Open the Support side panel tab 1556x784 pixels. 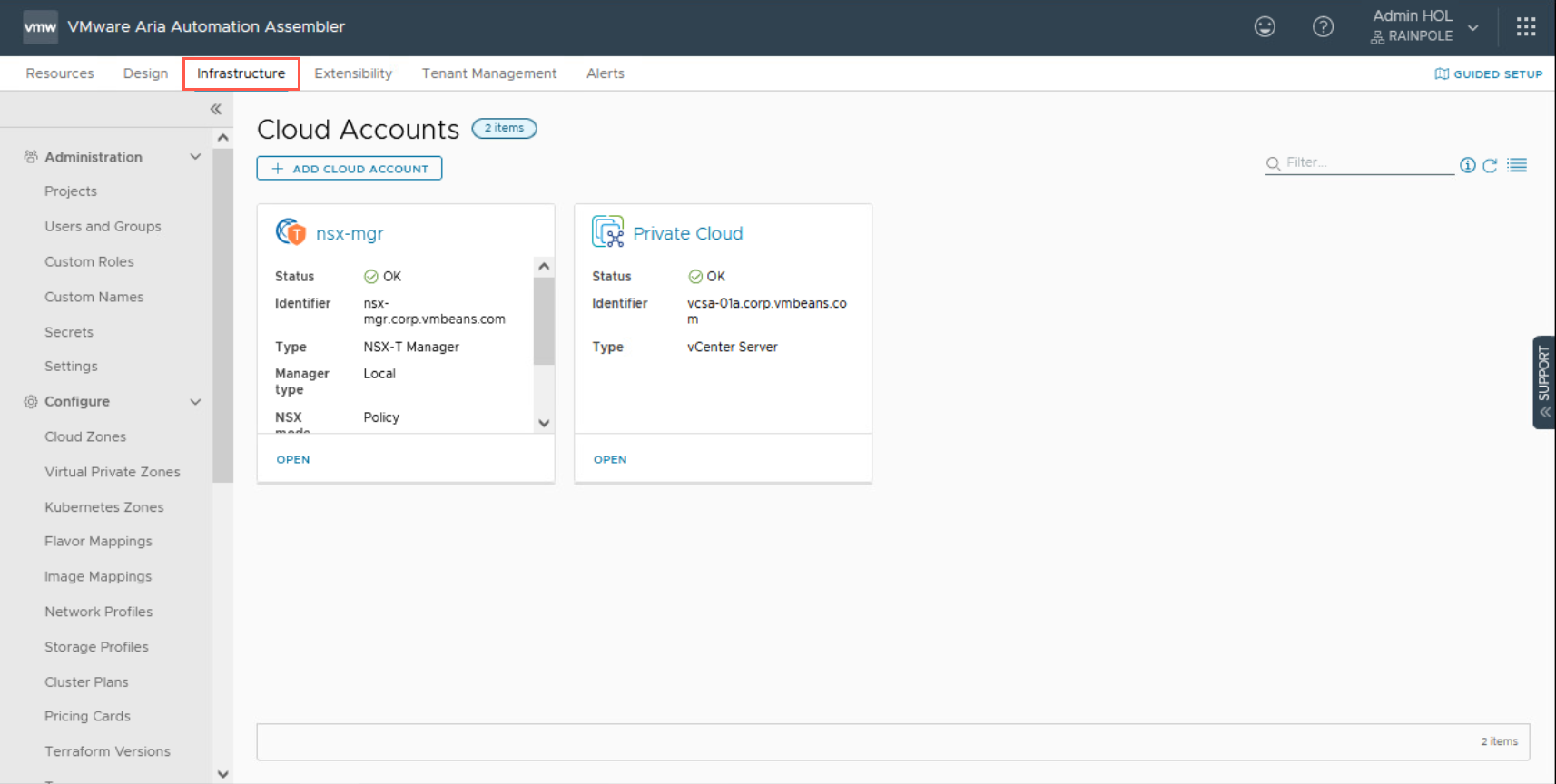coord(1543,382)
